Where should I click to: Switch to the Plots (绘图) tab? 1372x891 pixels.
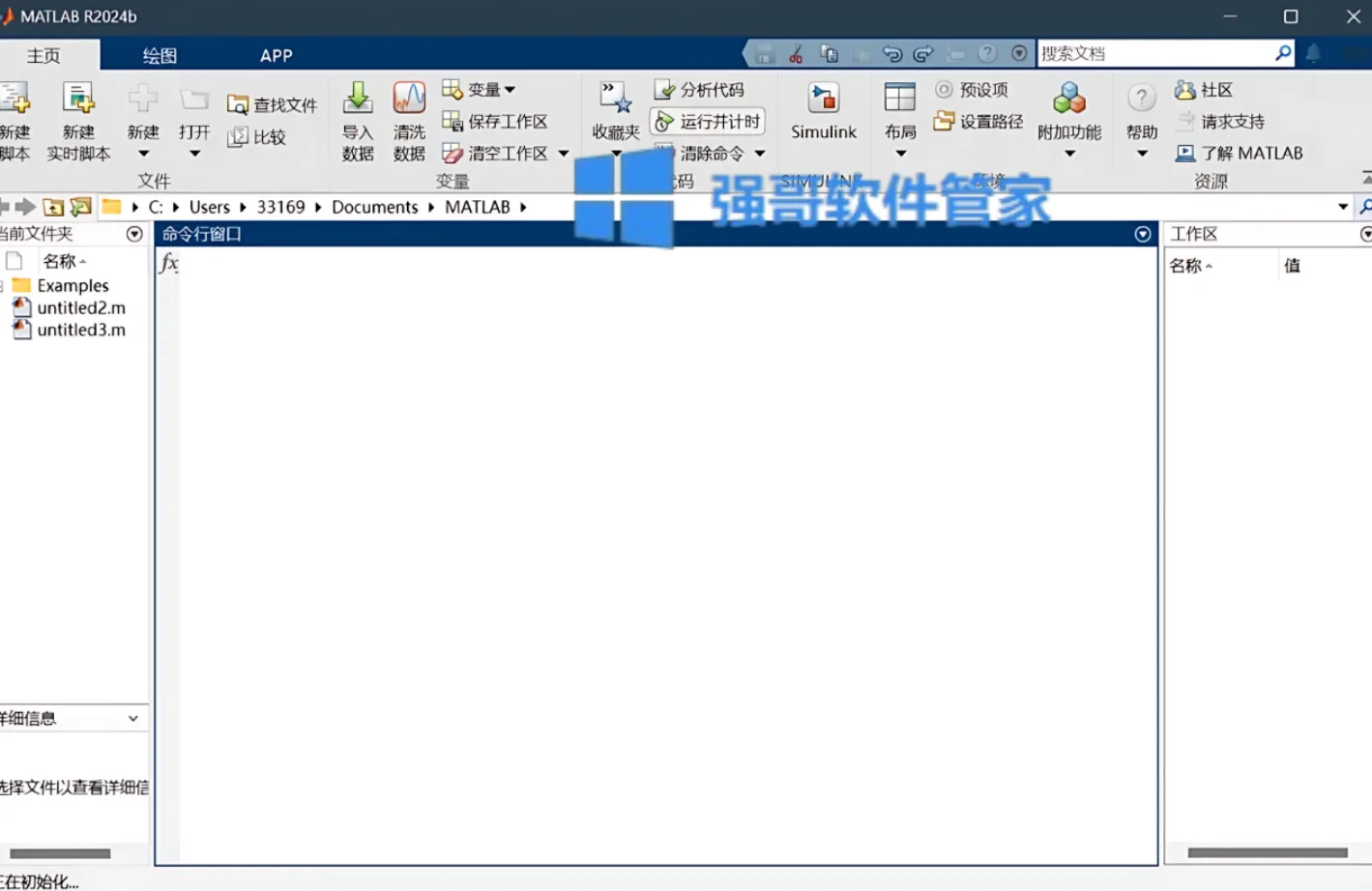coord(160,55)
